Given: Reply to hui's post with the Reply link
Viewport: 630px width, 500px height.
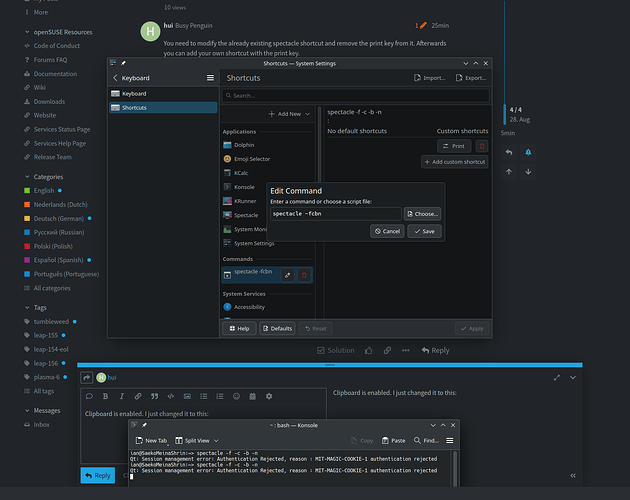Looking at the screenshot, I should [x=435, y=350].
